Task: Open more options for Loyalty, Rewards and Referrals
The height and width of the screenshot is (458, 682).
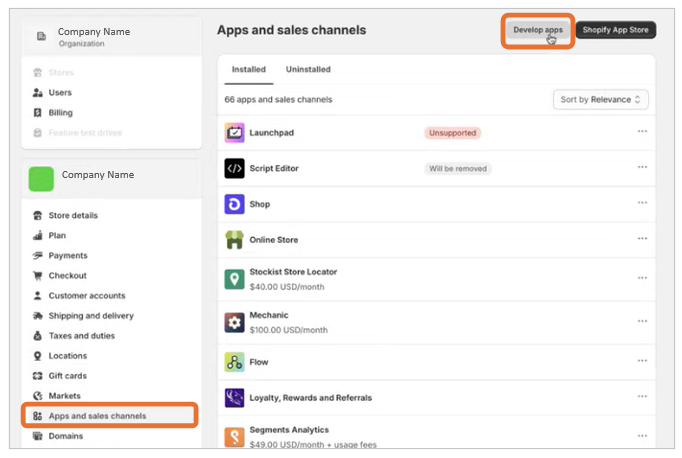Action: point(642,396)
